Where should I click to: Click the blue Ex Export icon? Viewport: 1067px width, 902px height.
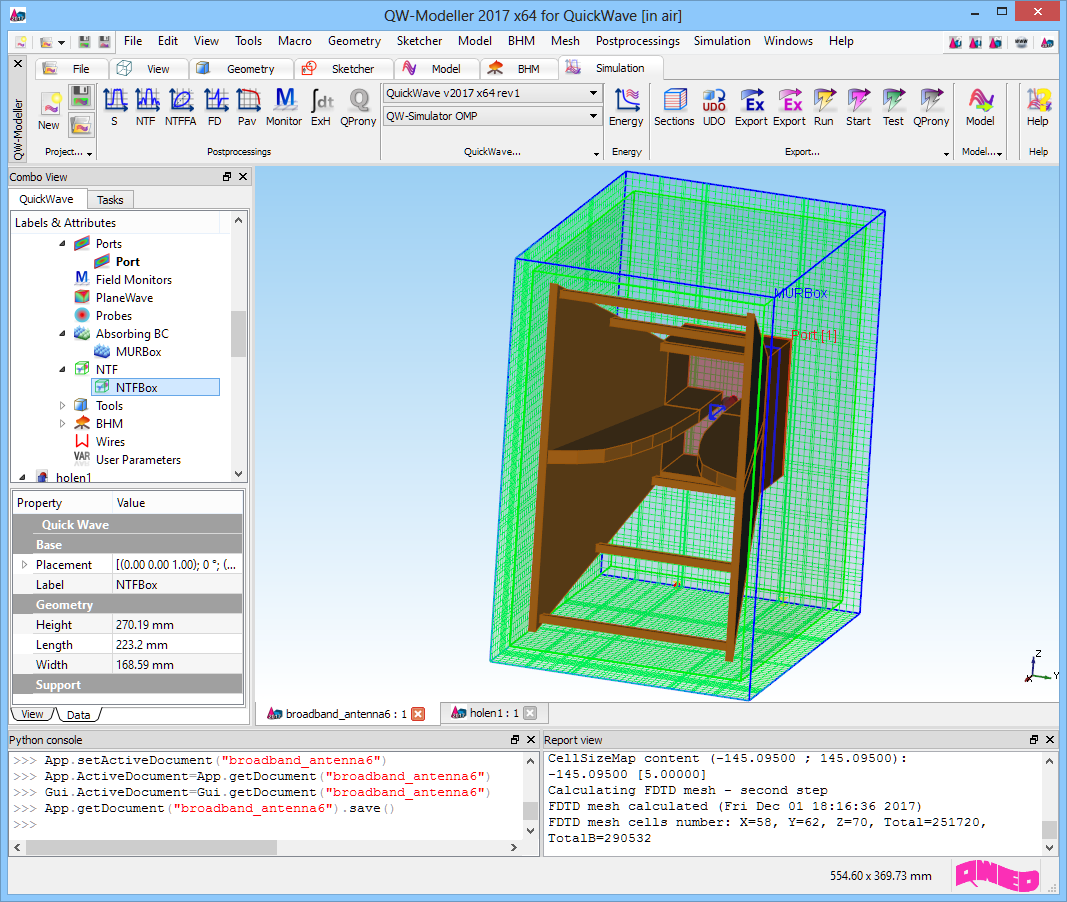[751, 107]
